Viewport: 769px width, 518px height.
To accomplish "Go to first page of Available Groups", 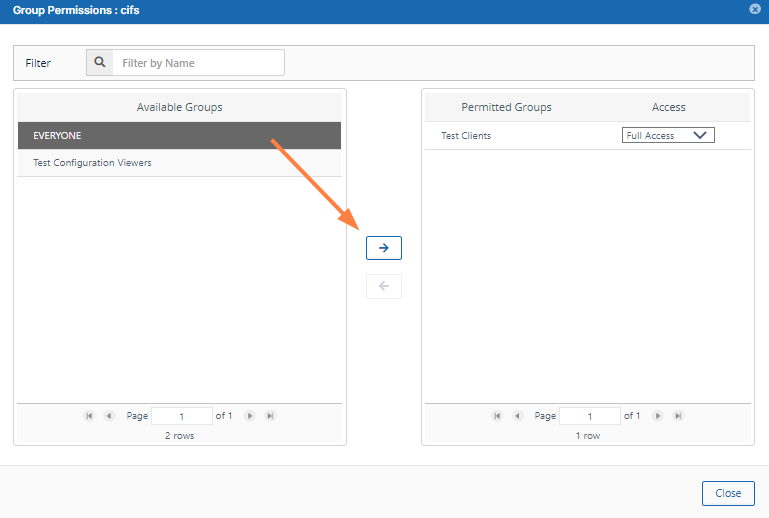I will coord(89,416).
